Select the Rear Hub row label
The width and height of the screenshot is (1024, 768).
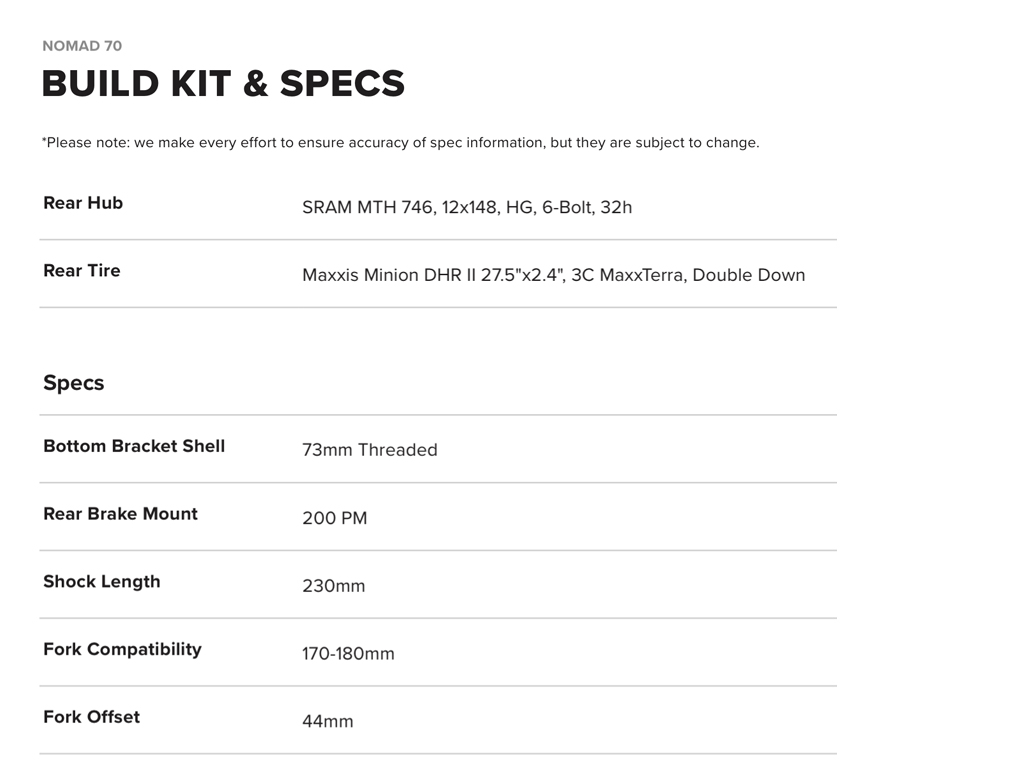coord(83,203)
